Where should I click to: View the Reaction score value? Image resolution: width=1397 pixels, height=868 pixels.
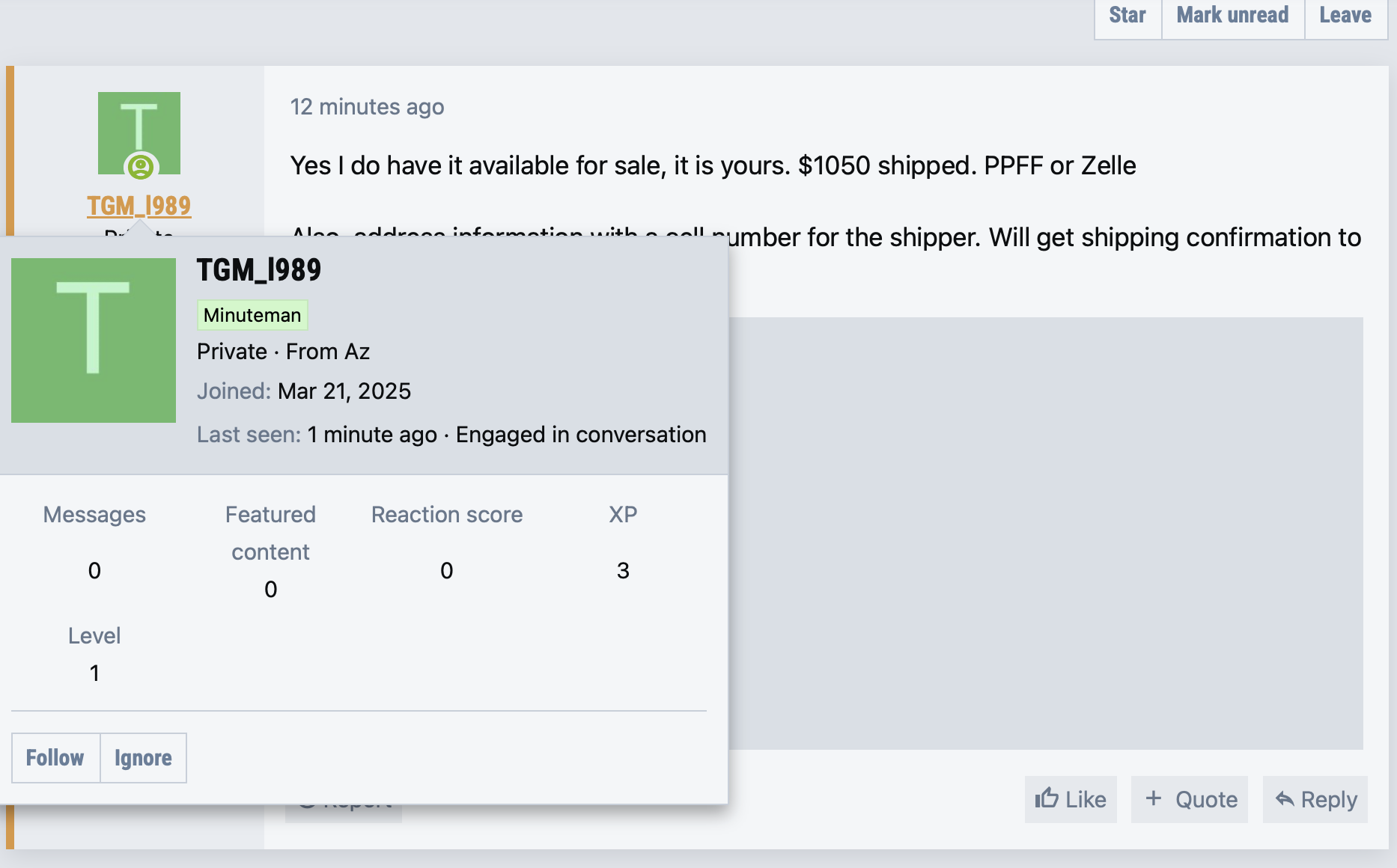pyautogui.click(x=446, y=571)
